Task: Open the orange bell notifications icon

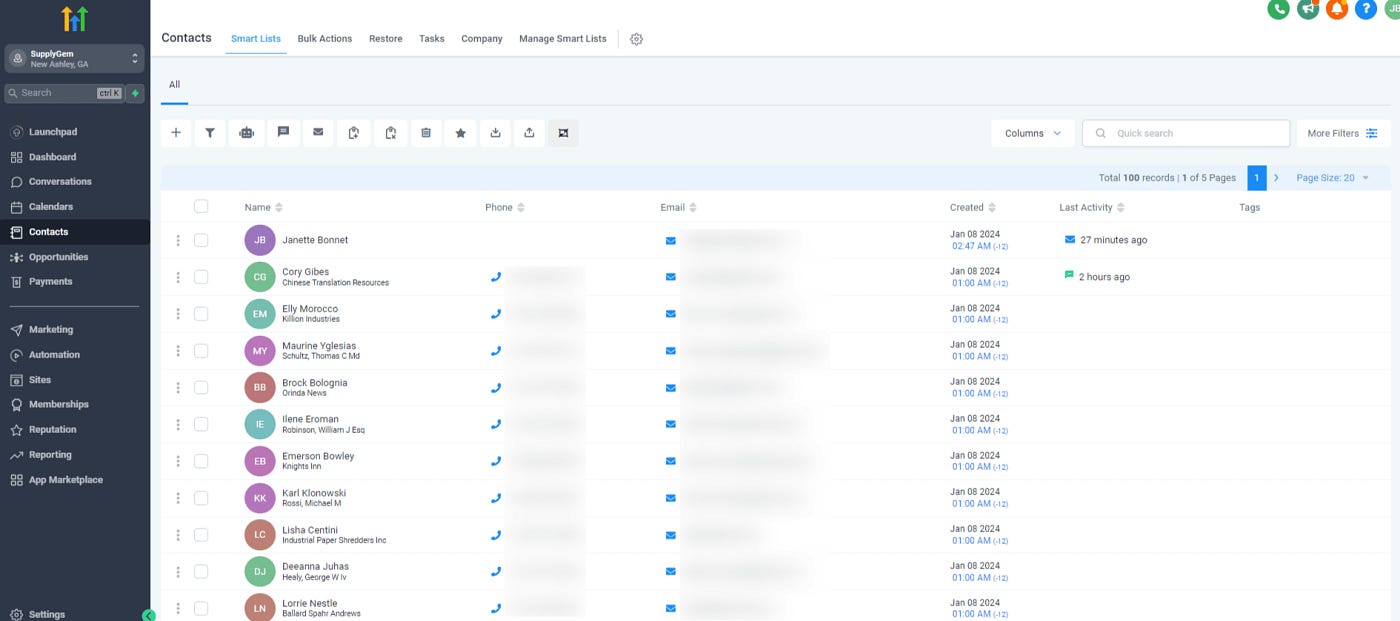Action: coord(1337,9)
